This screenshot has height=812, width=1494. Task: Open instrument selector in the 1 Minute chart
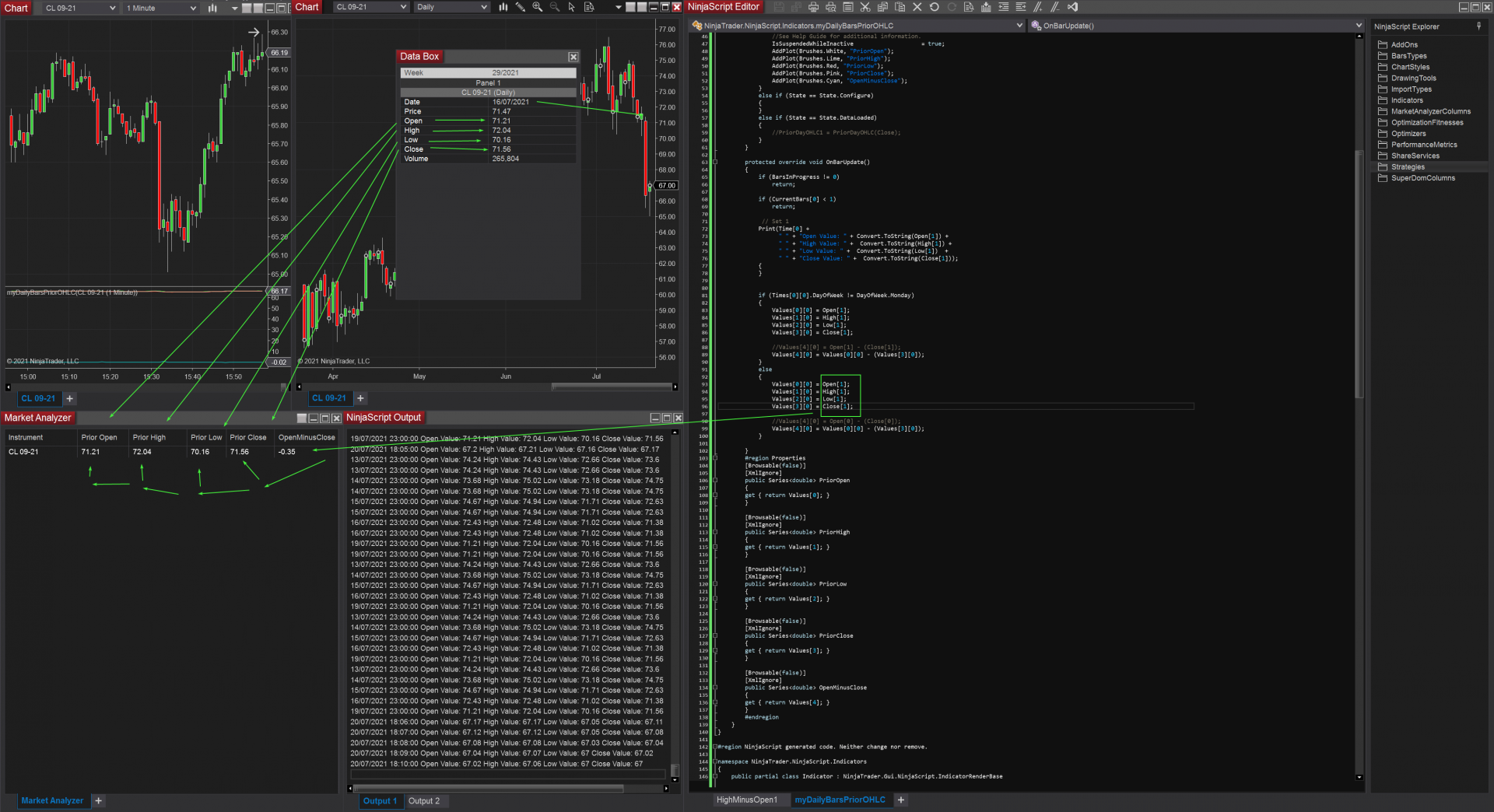pos(80,8)
